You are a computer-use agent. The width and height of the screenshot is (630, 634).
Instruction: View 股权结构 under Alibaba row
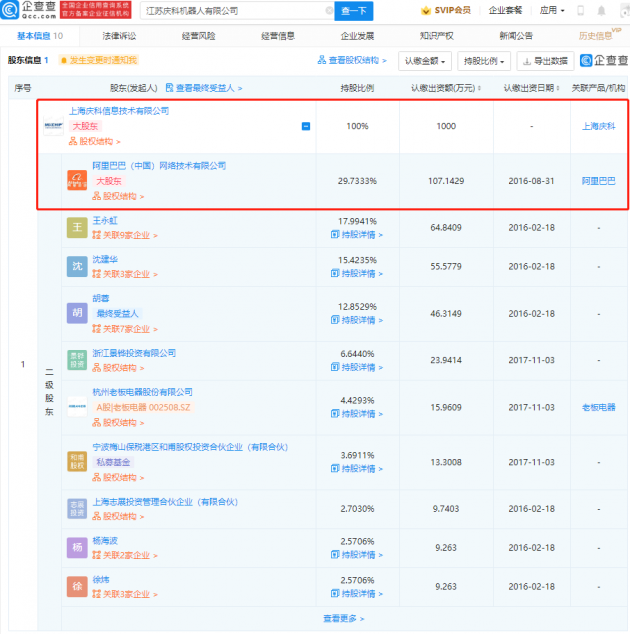point(118,196)
